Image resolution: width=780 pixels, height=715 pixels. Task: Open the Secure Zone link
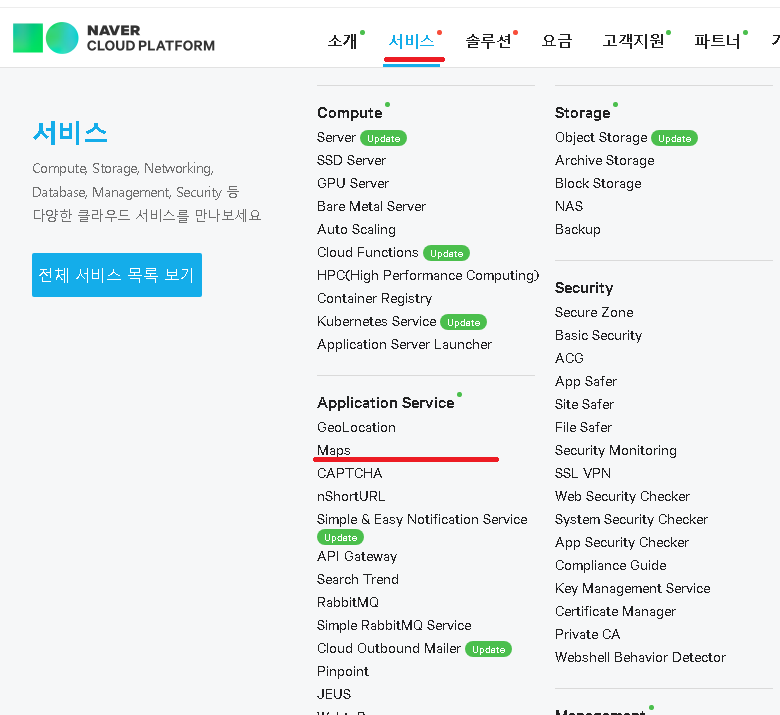pos(594,312)
